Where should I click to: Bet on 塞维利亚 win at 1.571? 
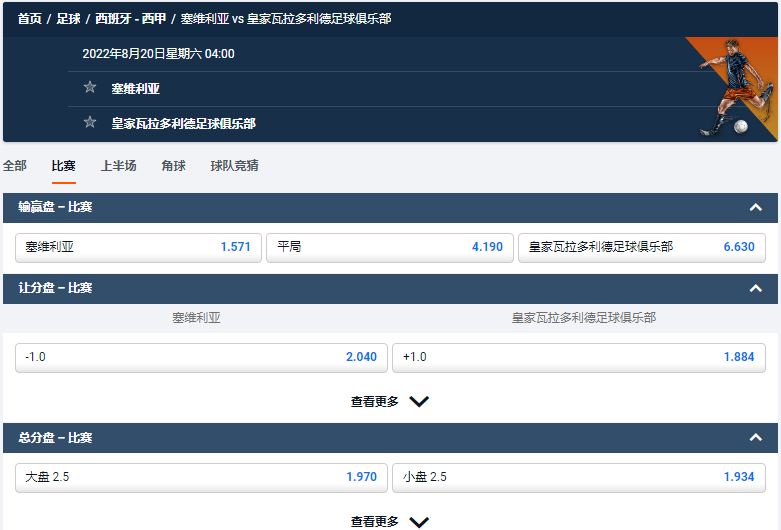click(138, 248)
